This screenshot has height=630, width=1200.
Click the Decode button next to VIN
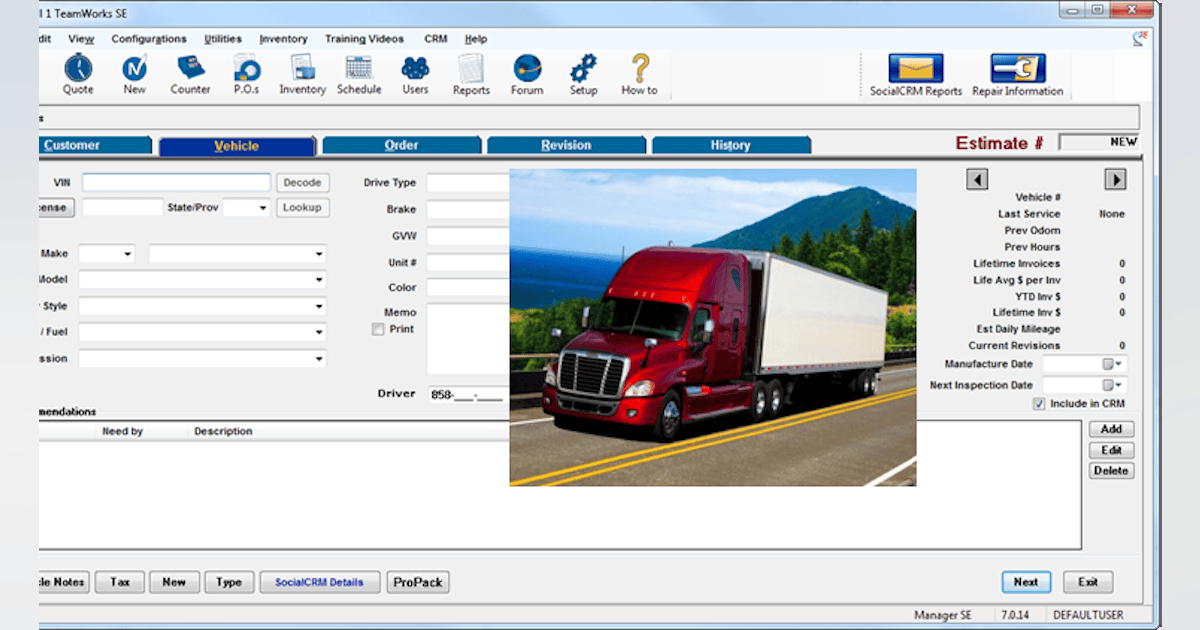click(302, 182)
